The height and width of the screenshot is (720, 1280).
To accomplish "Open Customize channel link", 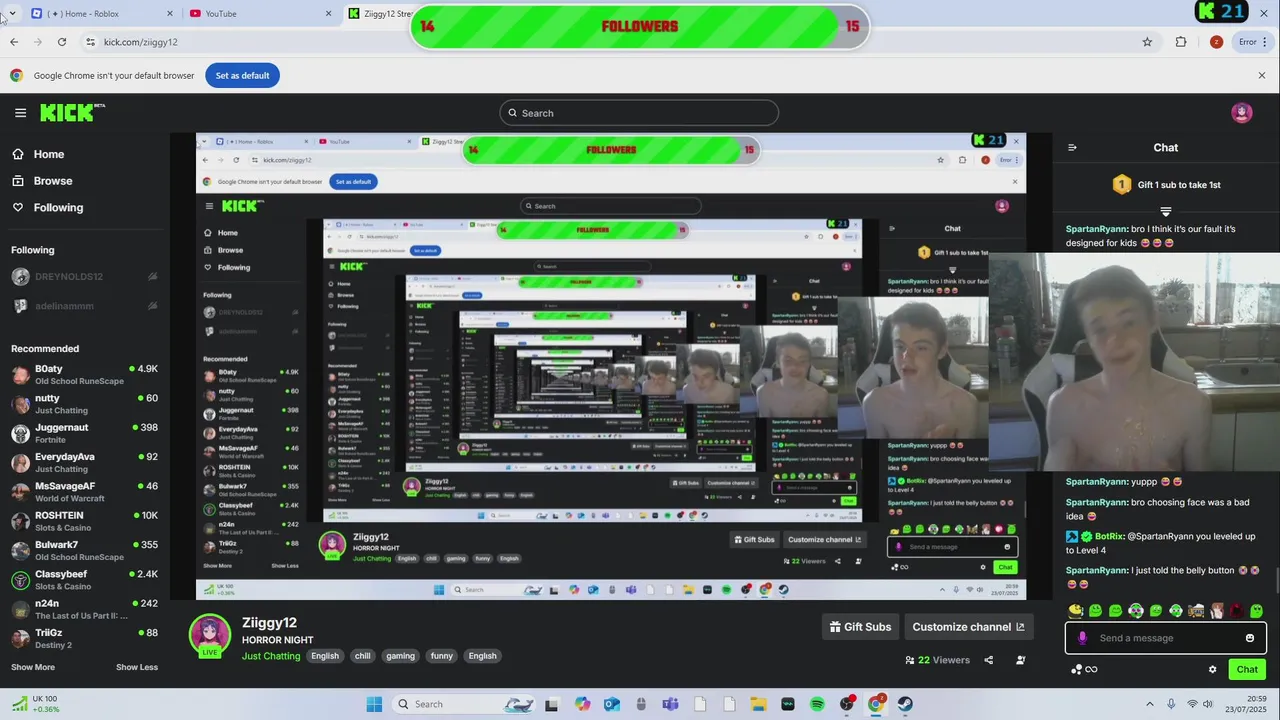I will point(968,627).
